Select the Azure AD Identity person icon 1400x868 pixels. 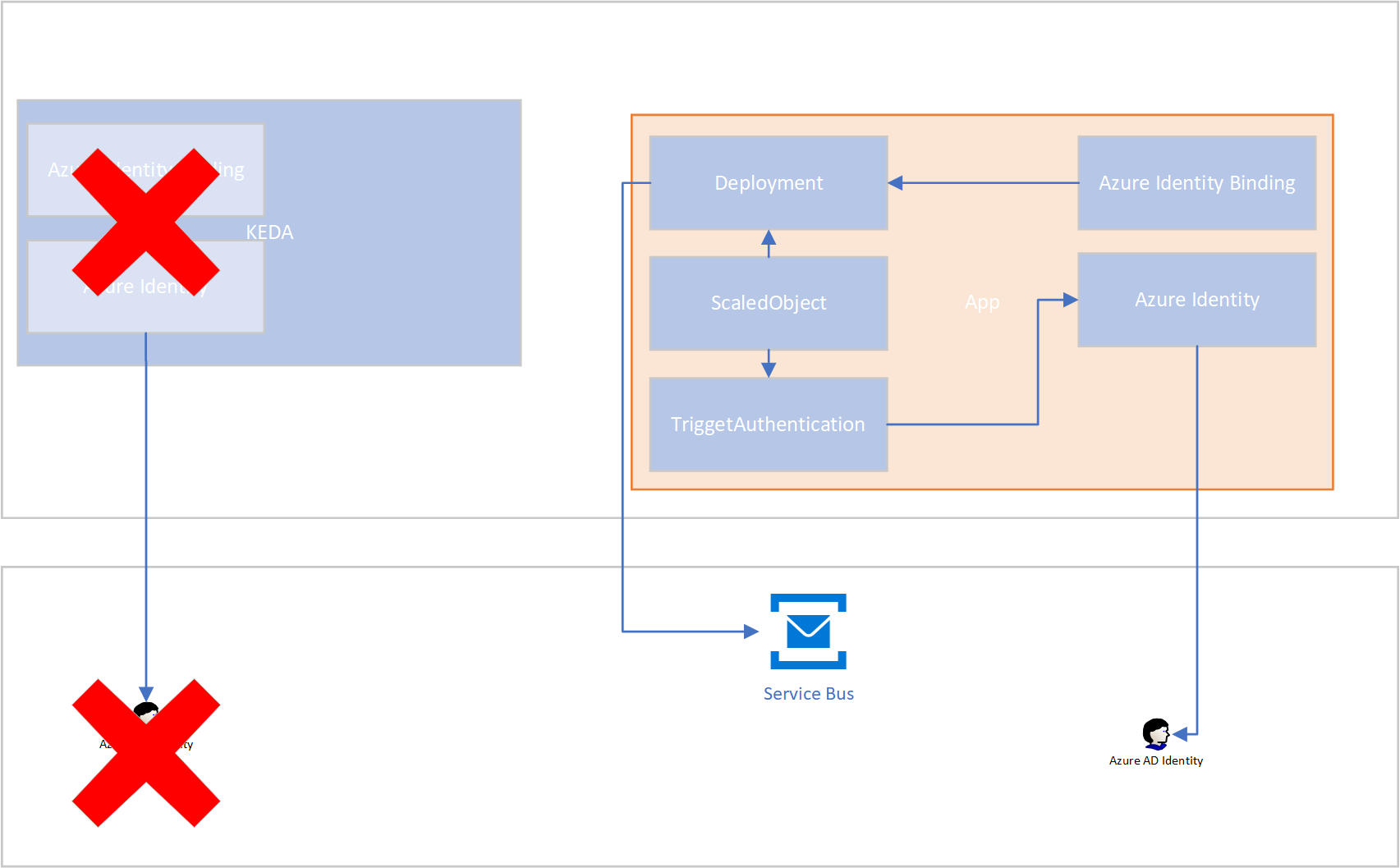[x=1157, y=732]
